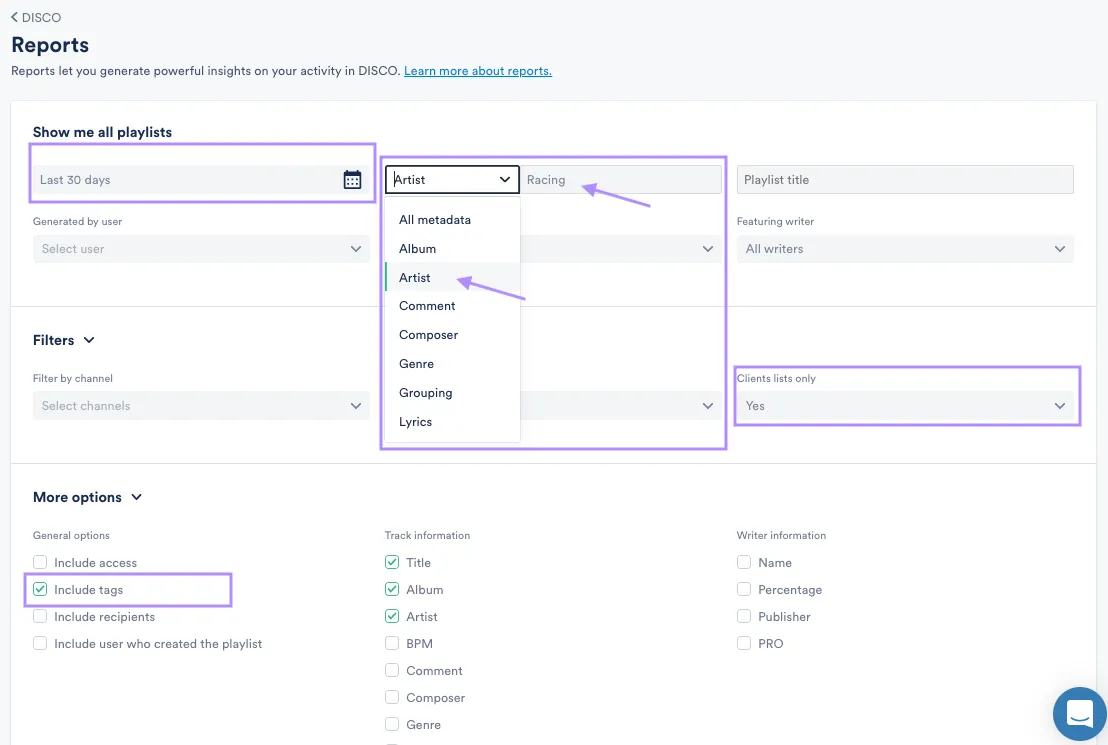Collapse the Filters section chevron
The height and width of the screenshot is (745, 1108).
click(89, 341)
